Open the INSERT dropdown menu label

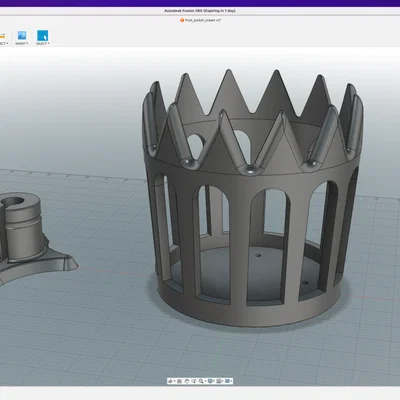coord(22,43)
